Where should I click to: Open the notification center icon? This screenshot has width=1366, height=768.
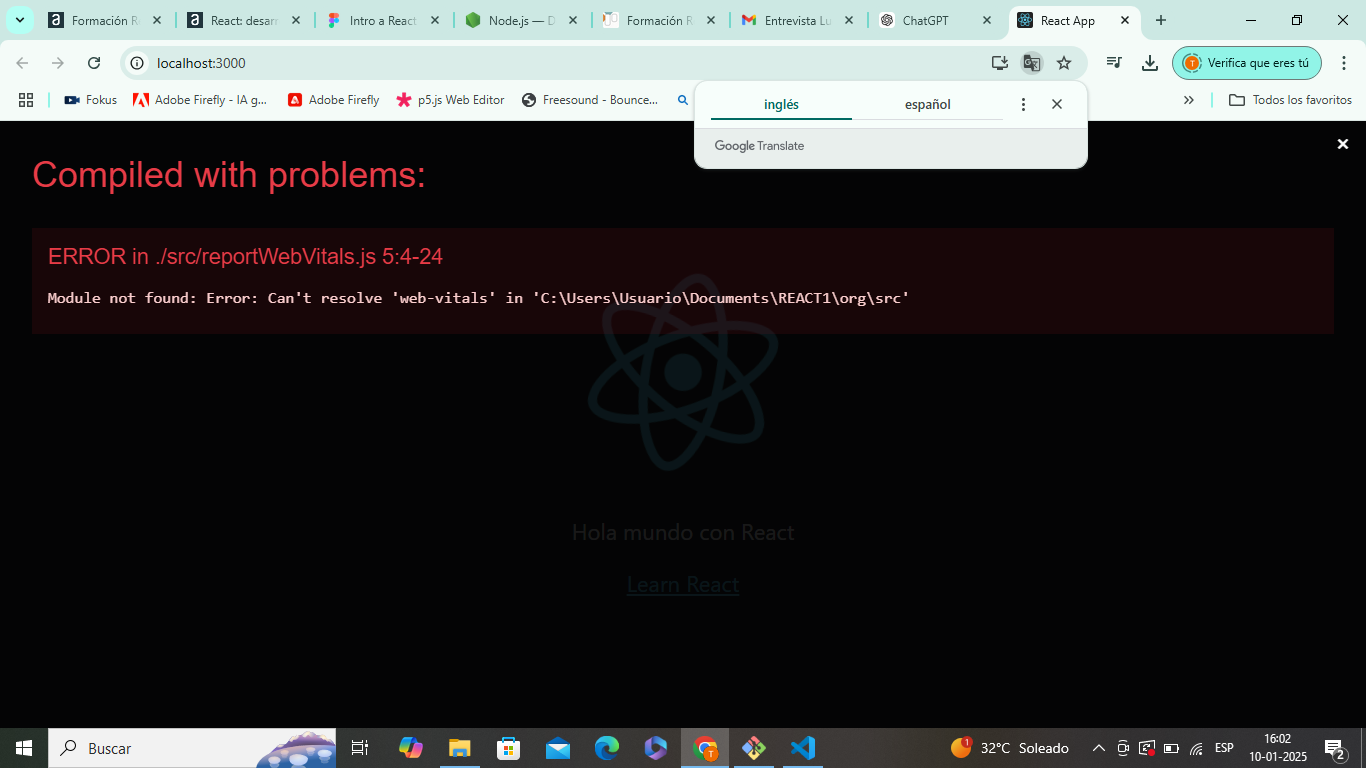(x=1335, y=748)
